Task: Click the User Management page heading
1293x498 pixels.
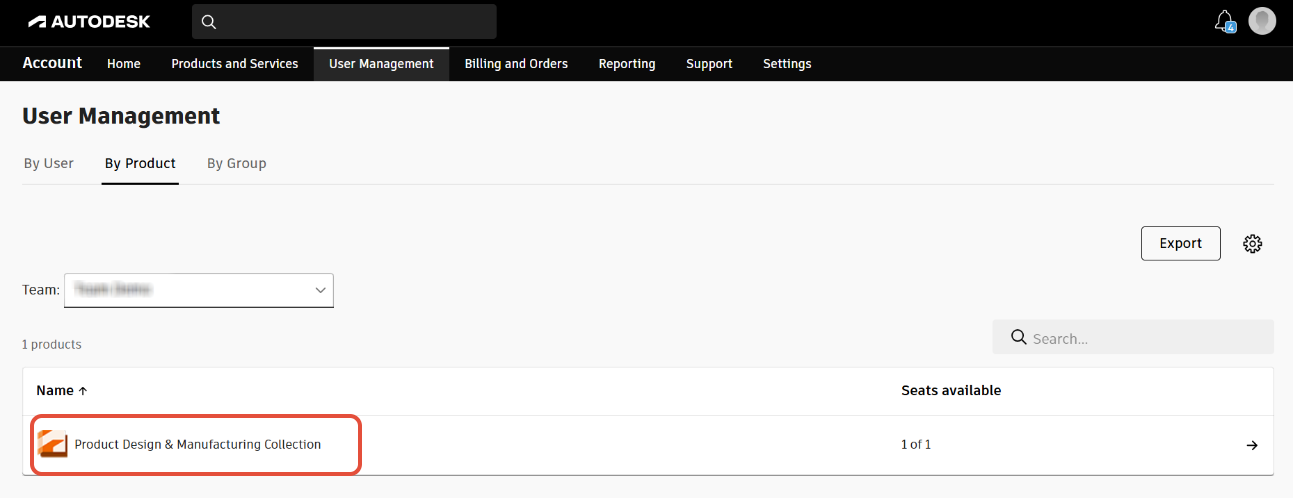Action: [x=121, y=116]
